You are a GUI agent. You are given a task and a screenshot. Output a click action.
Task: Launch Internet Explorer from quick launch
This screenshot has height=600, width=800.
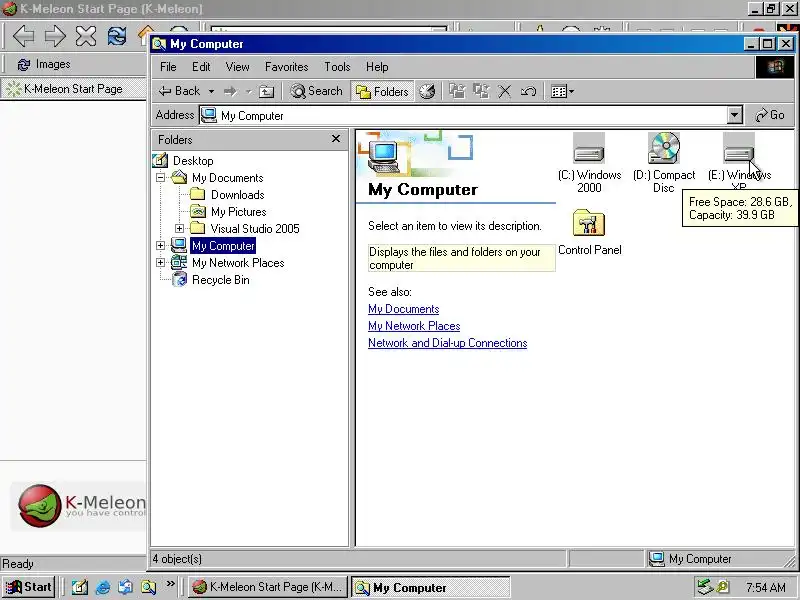(x=103, y=587)
